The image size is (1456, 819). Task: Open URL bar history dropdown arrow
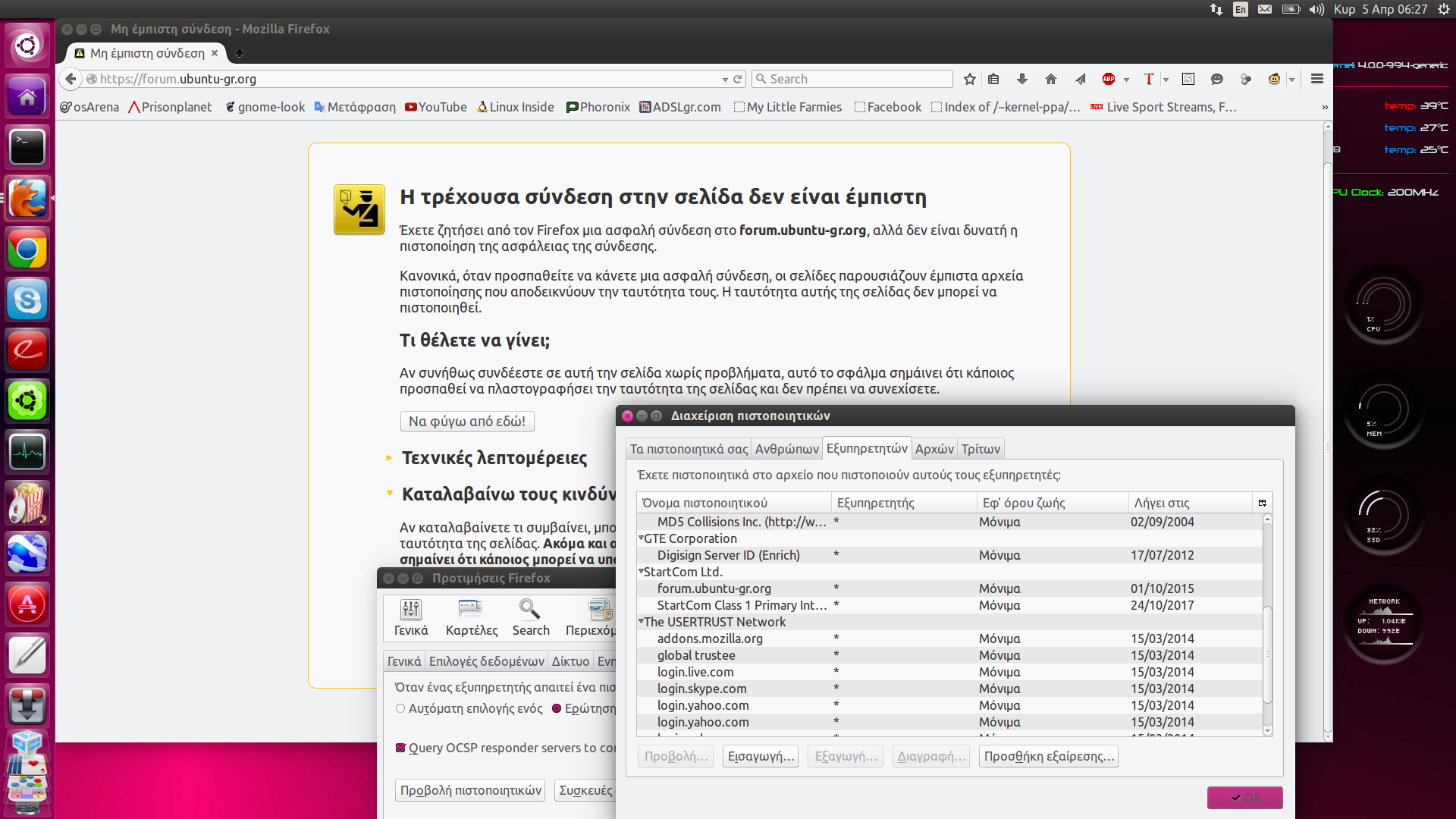tap(725, 80)
